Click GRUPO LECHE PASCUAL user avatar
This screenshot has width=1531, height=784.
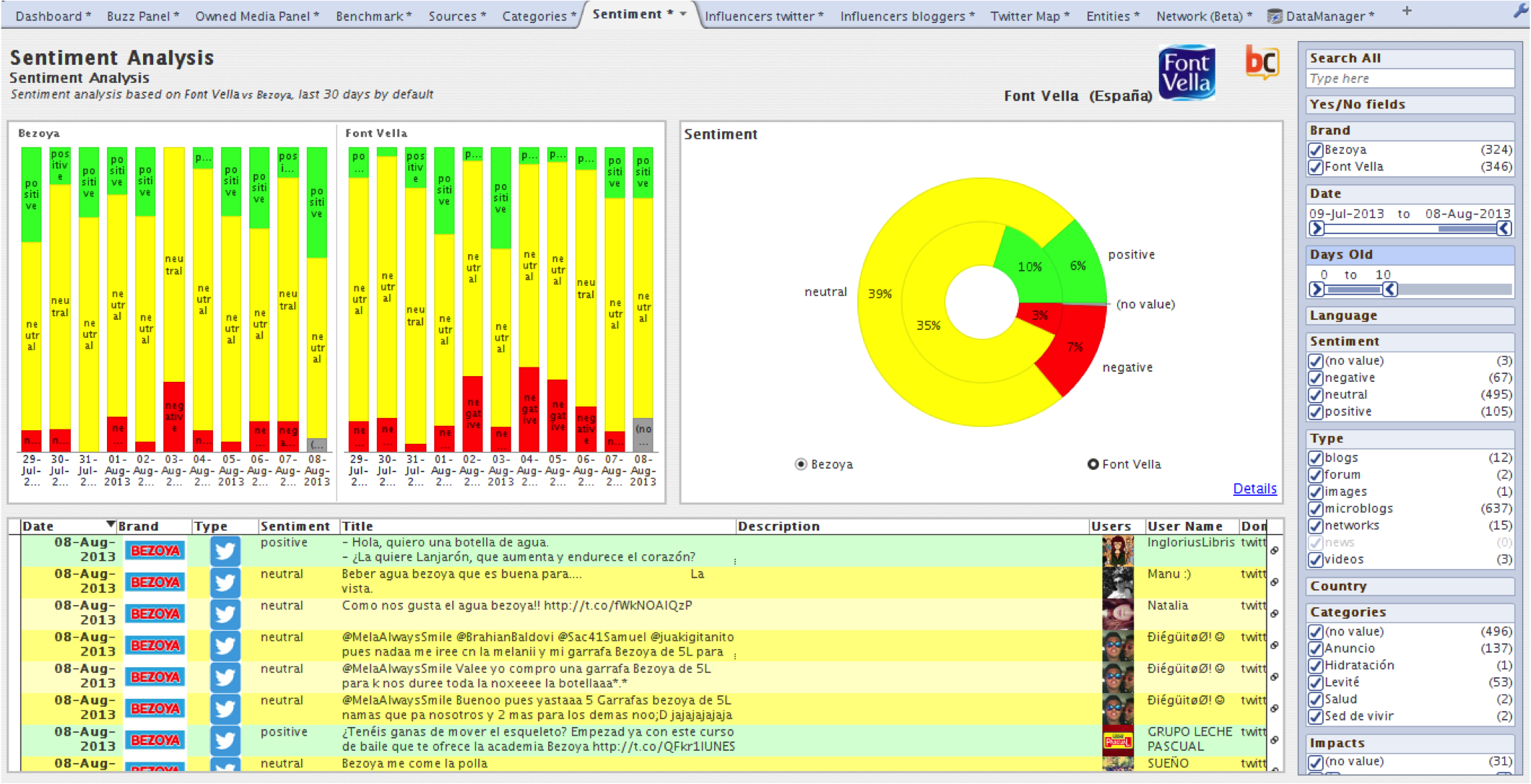click(1117, 740)
